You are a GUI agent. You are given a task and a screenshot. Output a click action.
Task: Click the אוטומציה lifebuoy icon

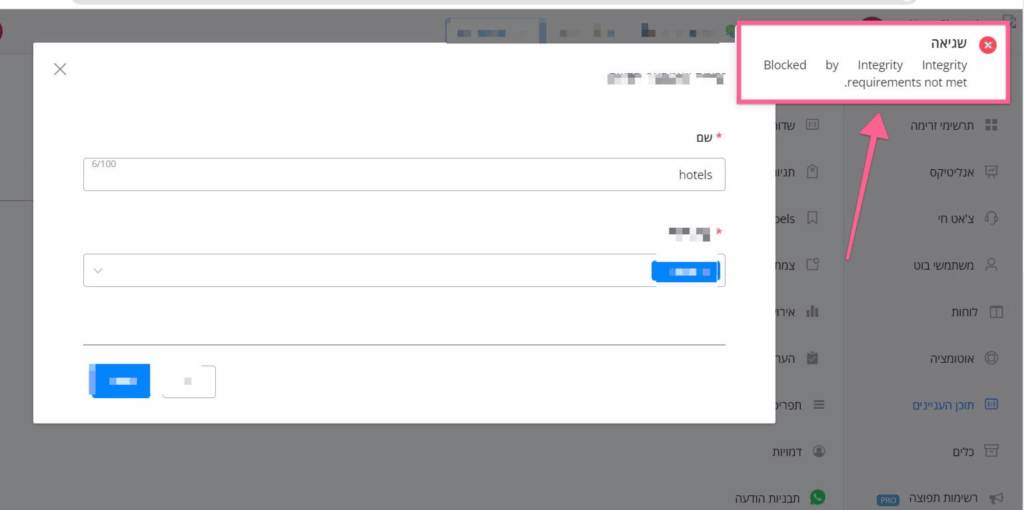[991, 358]
